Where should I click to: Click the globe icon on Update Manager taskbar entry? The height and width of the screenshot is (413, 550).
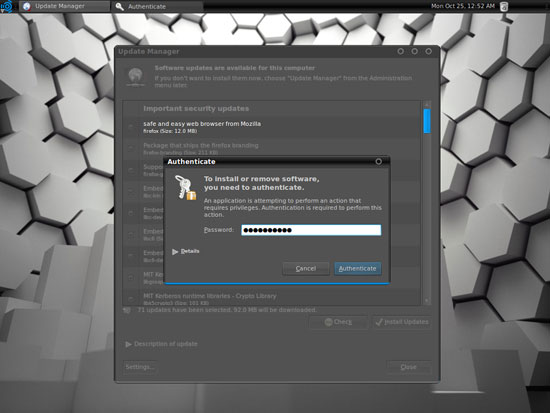[x=27, y=6]
